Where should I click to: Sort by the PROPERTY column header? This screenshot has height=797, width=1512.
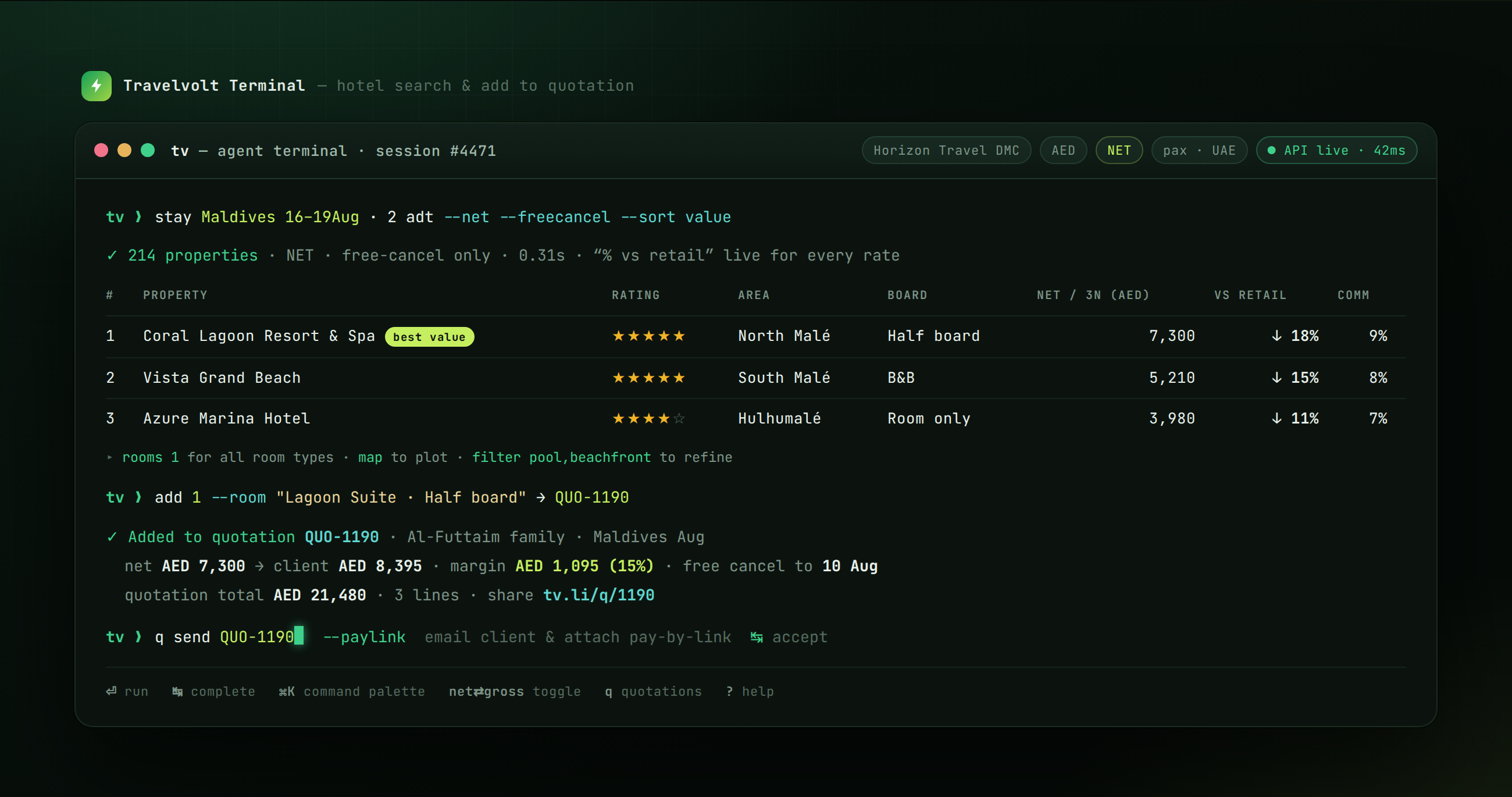tap(175, 295)
